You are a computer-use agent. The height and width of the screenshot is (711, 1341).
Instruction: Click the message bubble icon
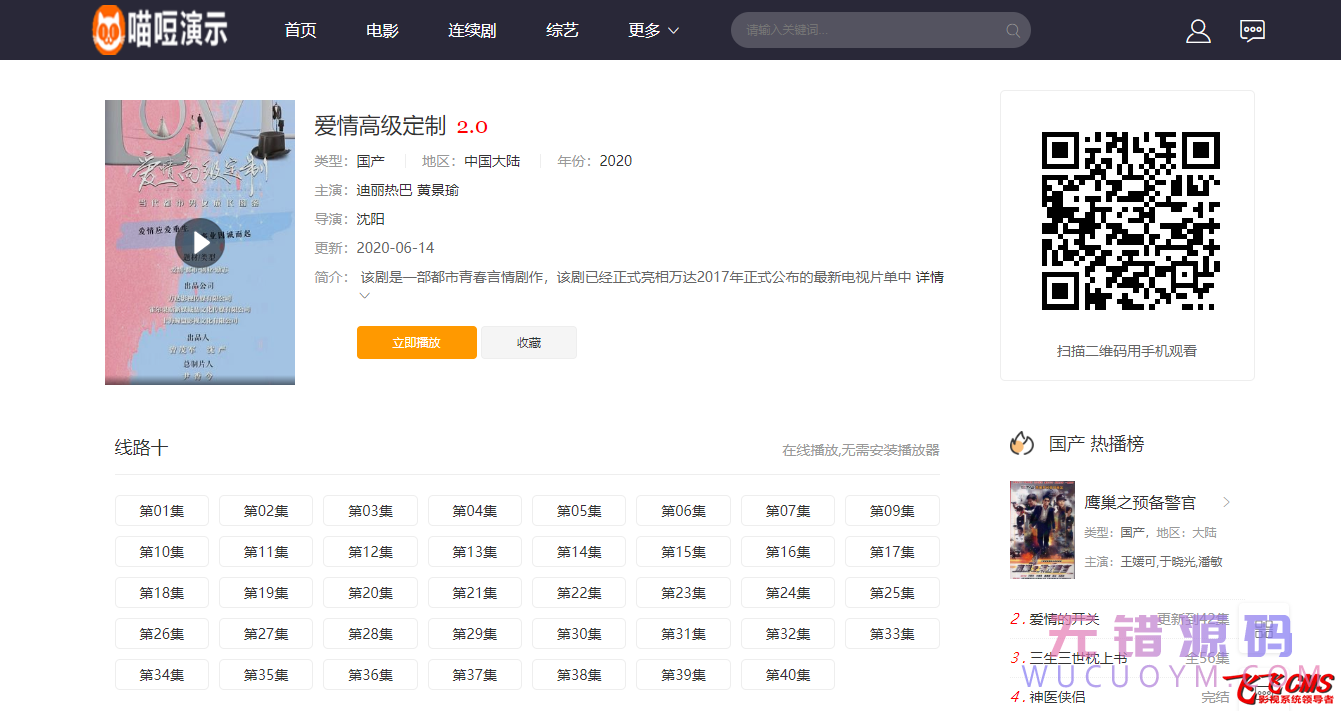pyautogui.click(x=1252, y=30)
